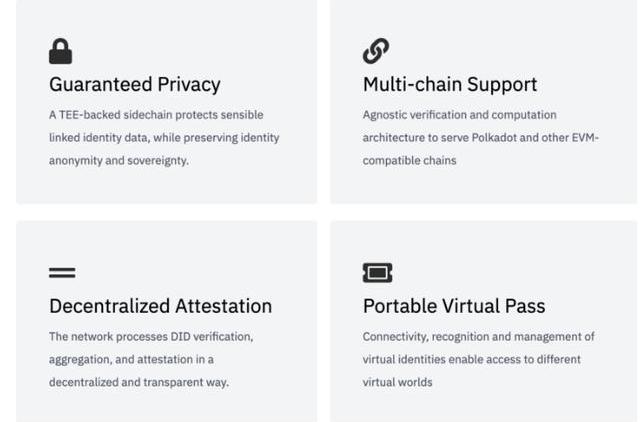The width and height of the screenshot is (640, 422).
Task: Click the text 'virtual worlds'
Action: pos(397,382)
